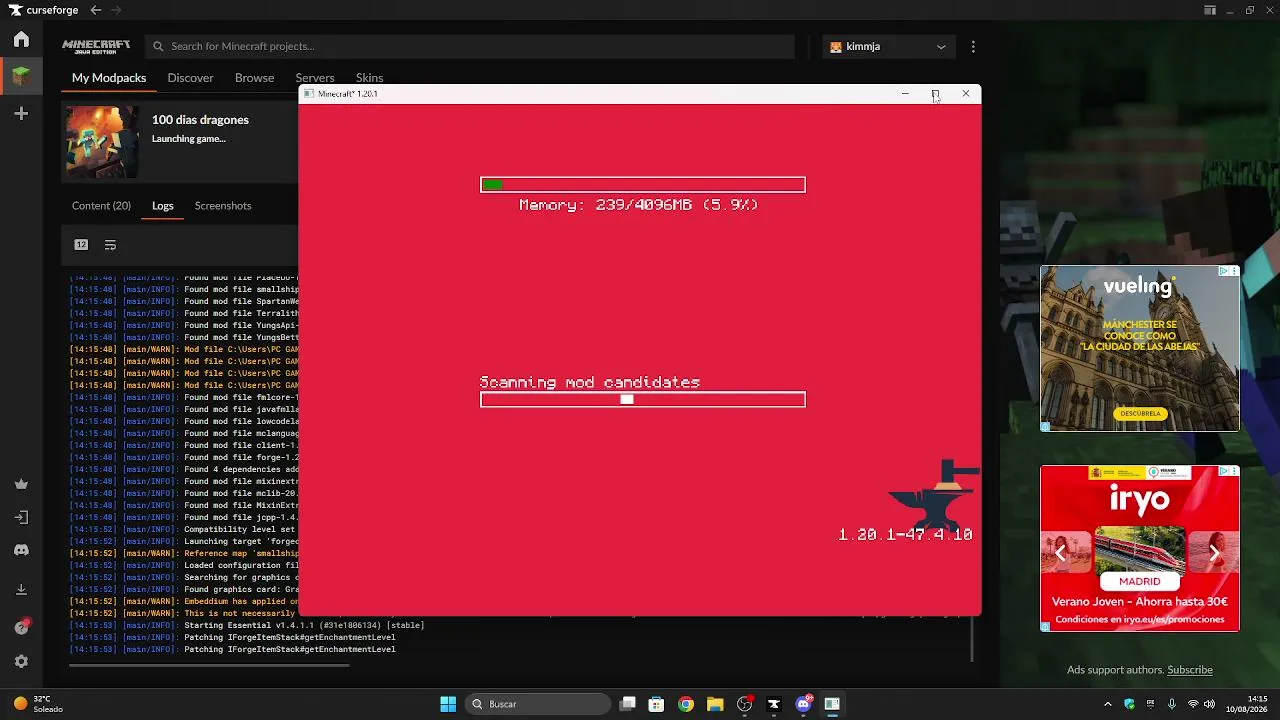Click the log's horizontal scrollbar

(x=209, y=664)
